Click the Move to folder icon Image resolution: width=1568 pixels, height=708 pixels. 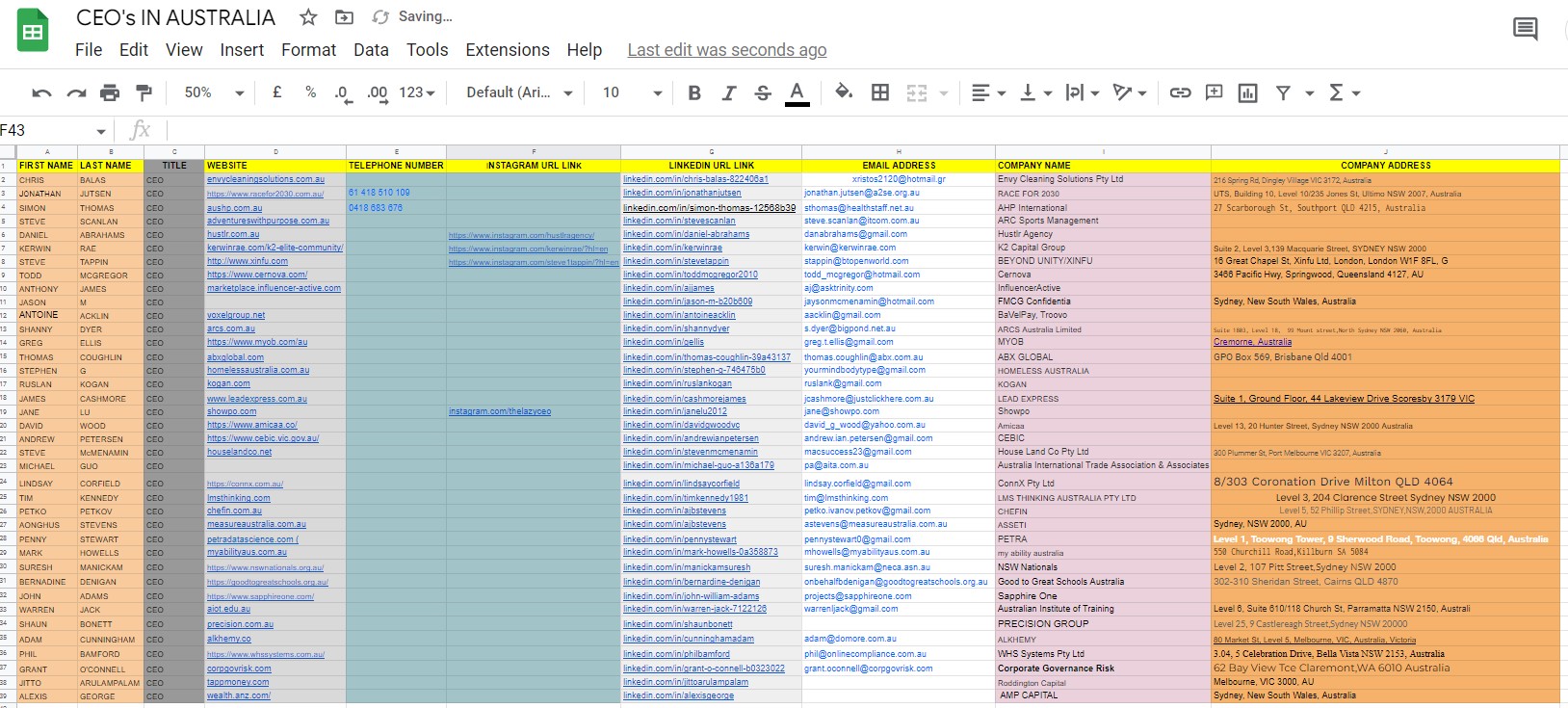coord(344,17)
